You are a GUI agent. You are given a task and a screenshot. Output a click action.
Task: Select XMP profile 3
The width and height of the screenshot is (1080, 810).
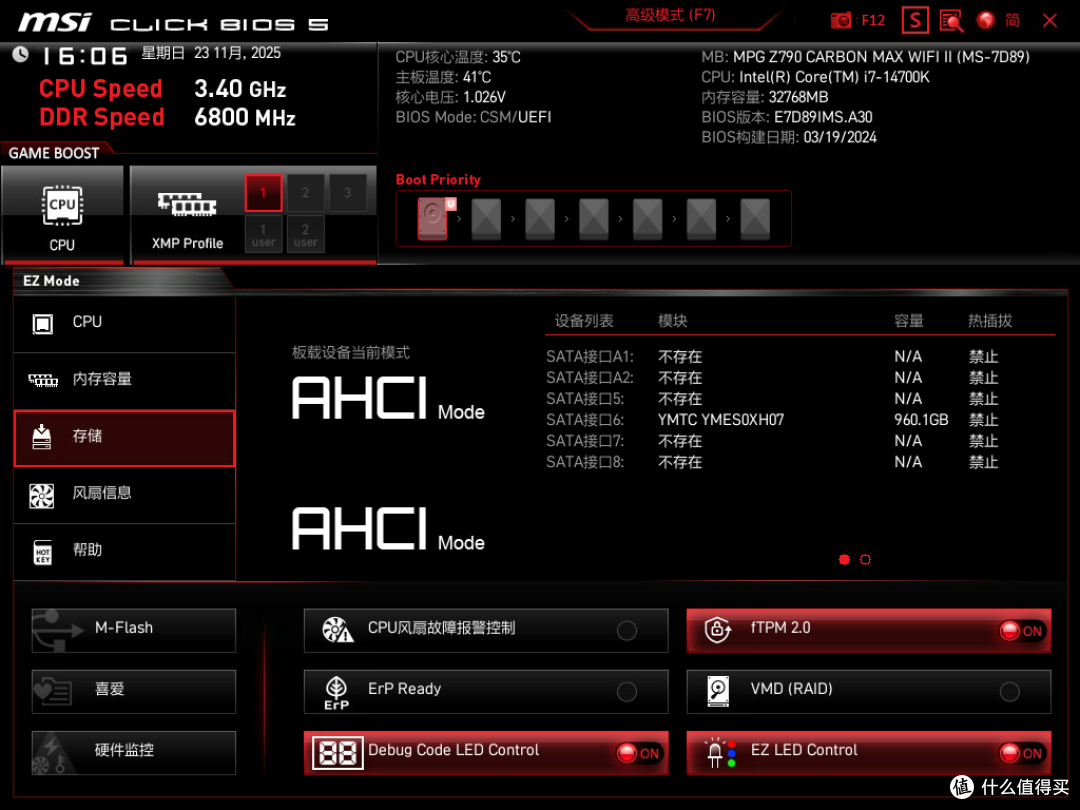[x=347, y=192]
